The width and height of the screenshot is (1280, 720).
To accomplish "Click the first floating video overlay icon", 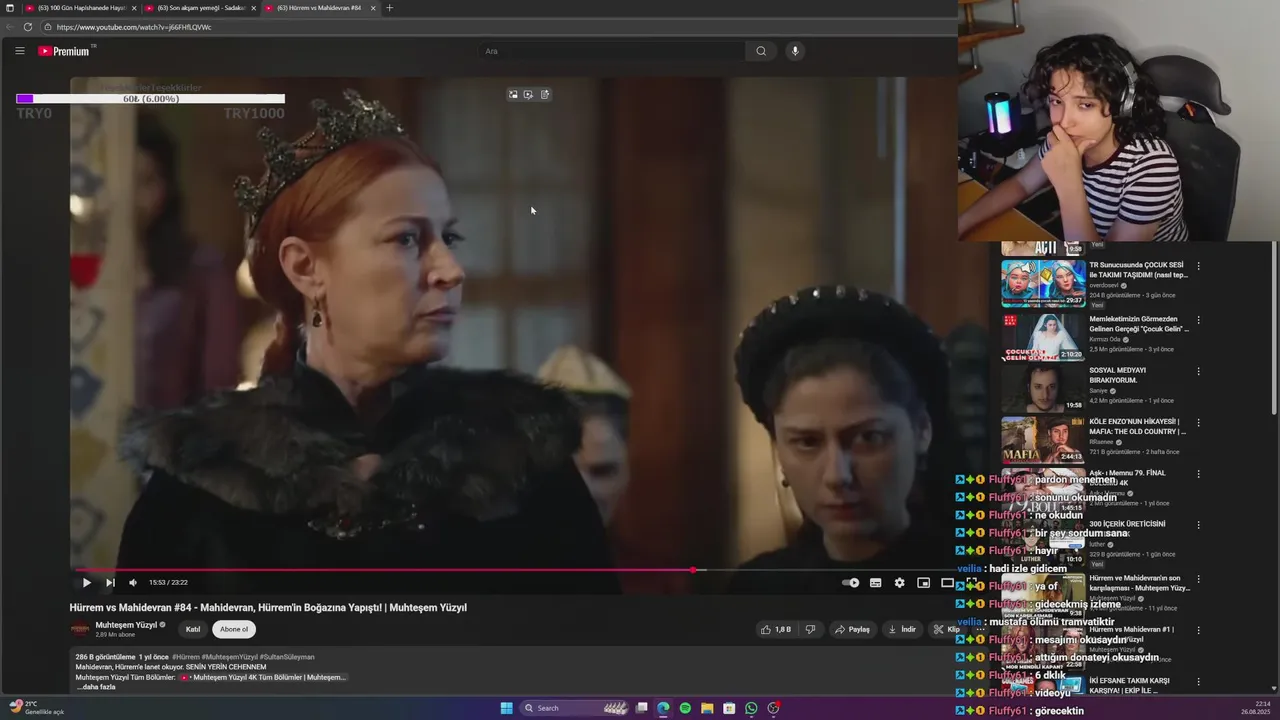I will (513, 94).
